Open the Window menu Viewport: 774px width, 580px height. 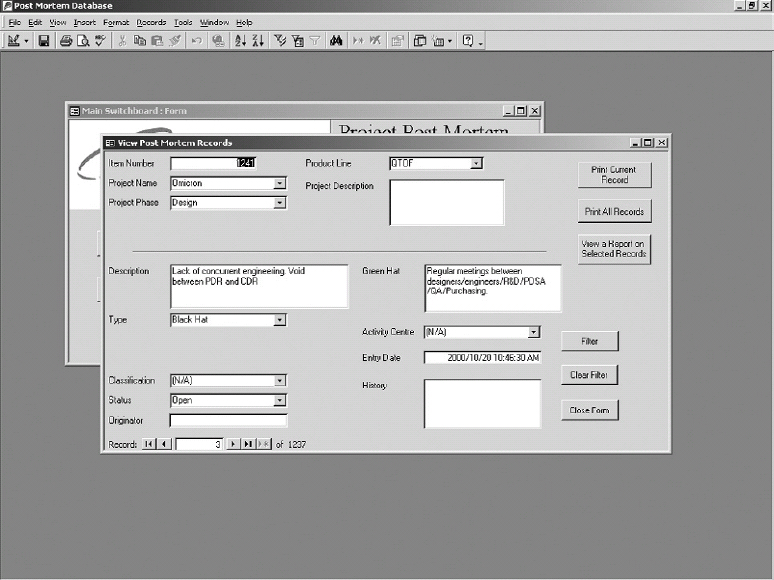214,22
